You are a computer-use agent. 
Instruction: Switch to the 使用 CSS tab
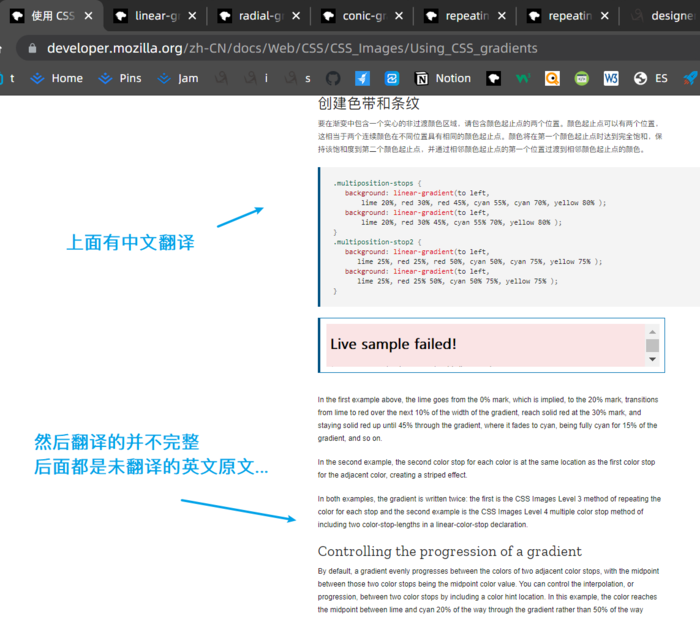pyautogui.click(x=51, y=16)
